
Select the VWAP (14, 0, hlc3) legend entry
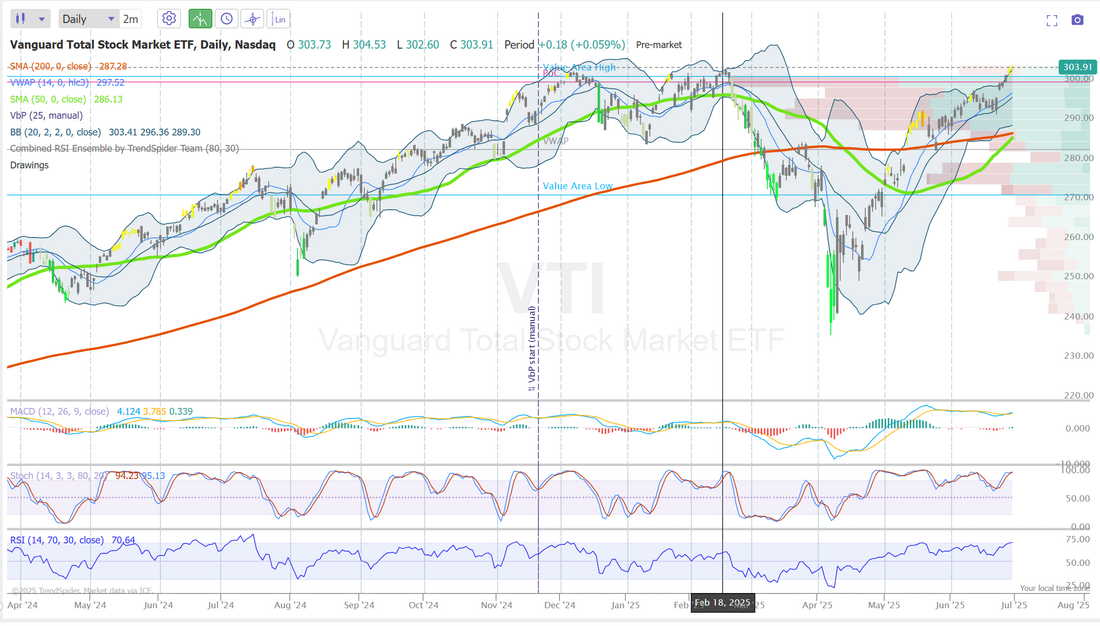coord(67,82)
